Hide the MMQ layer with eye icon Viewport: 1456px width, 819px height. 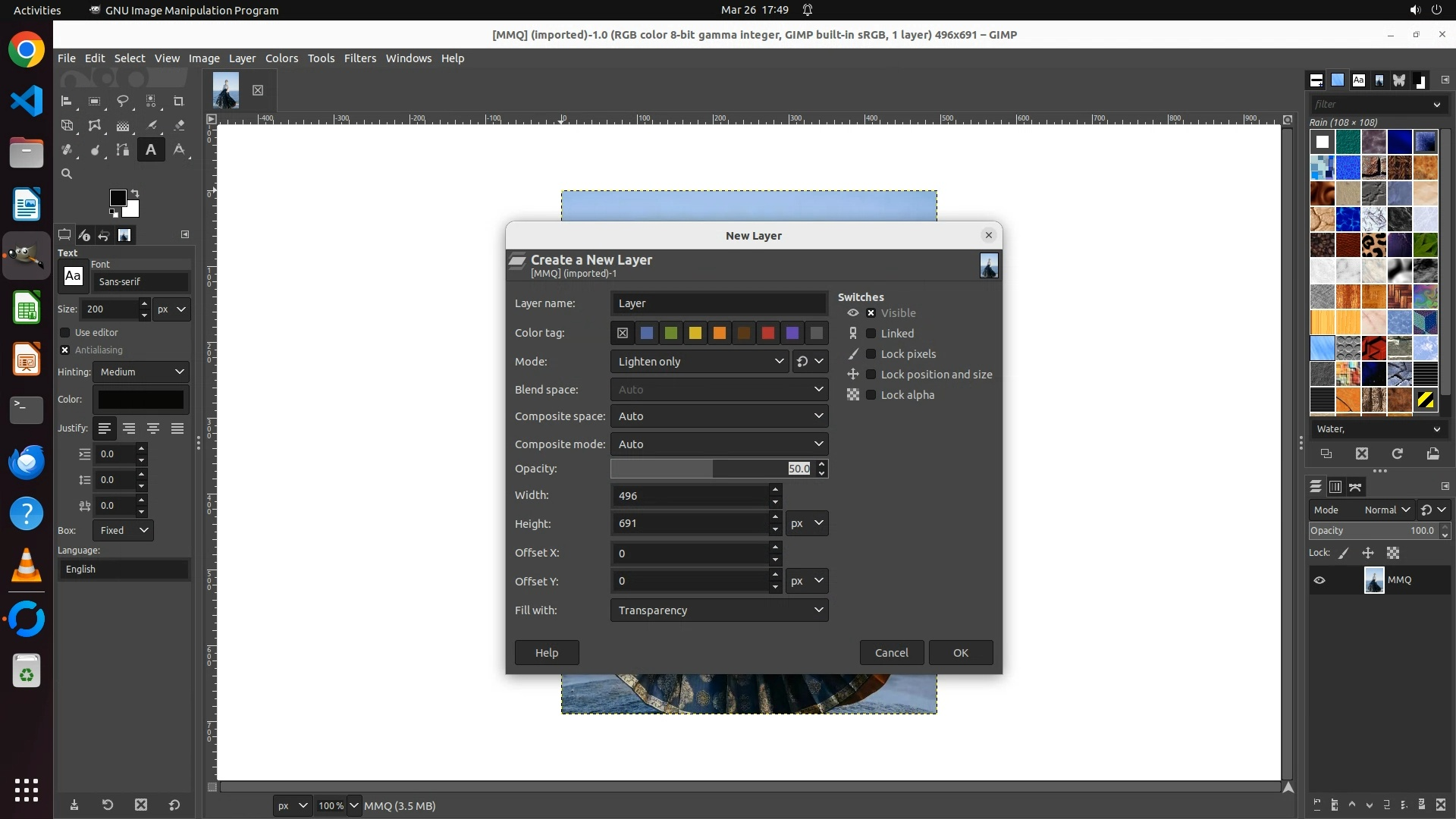[x=1319, y=580]
